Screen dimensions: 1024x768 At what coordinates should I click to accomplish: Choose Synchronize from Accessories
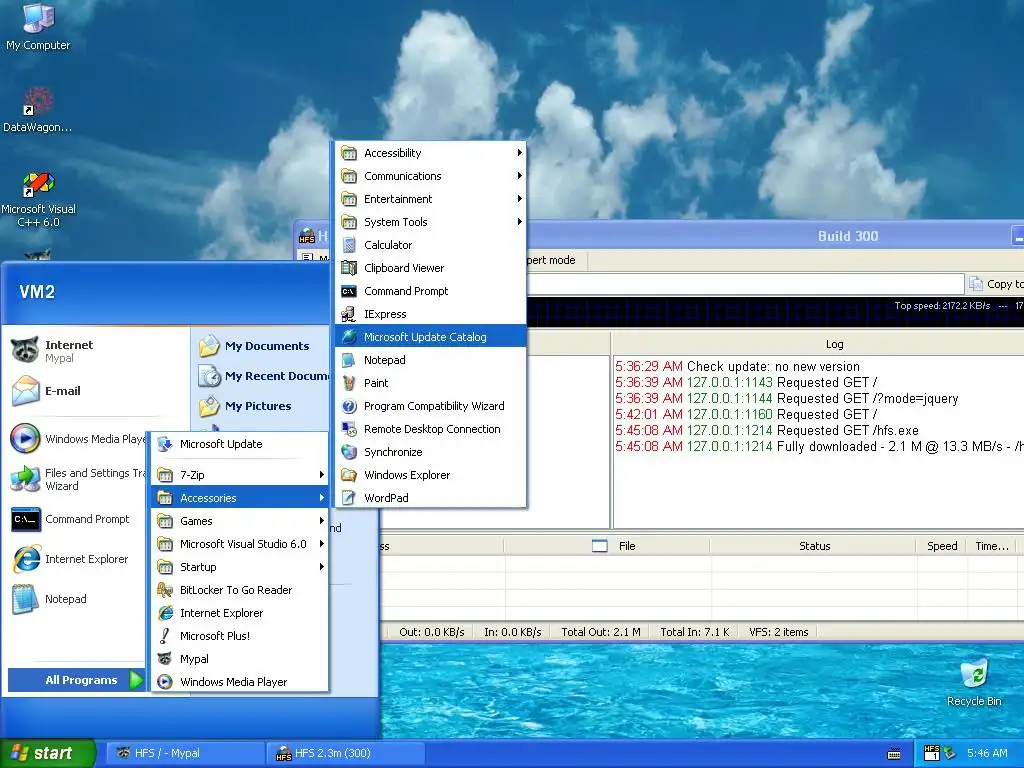tap(431, 452)
